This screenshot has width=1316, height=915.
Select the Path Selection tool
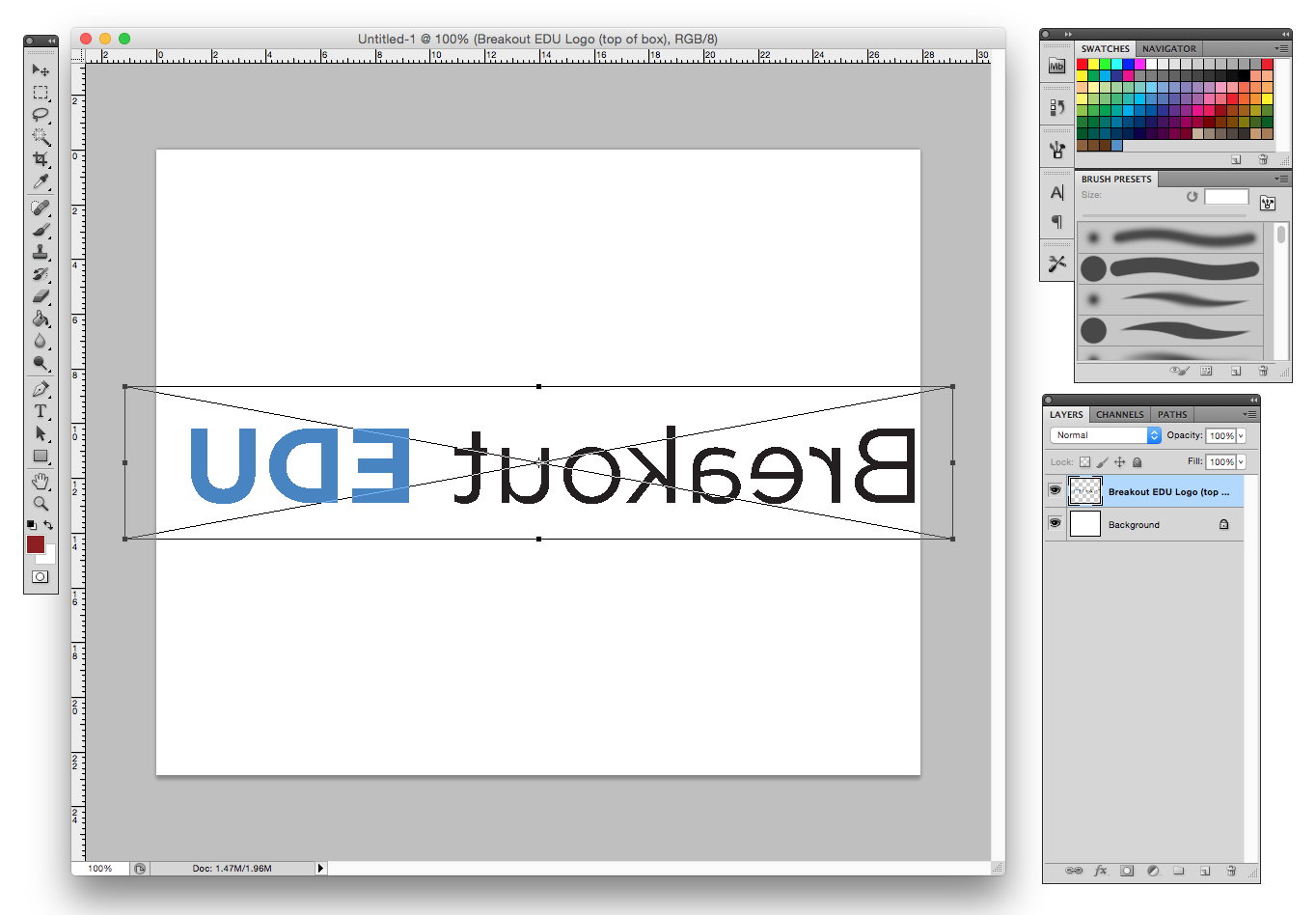(40, 433)
